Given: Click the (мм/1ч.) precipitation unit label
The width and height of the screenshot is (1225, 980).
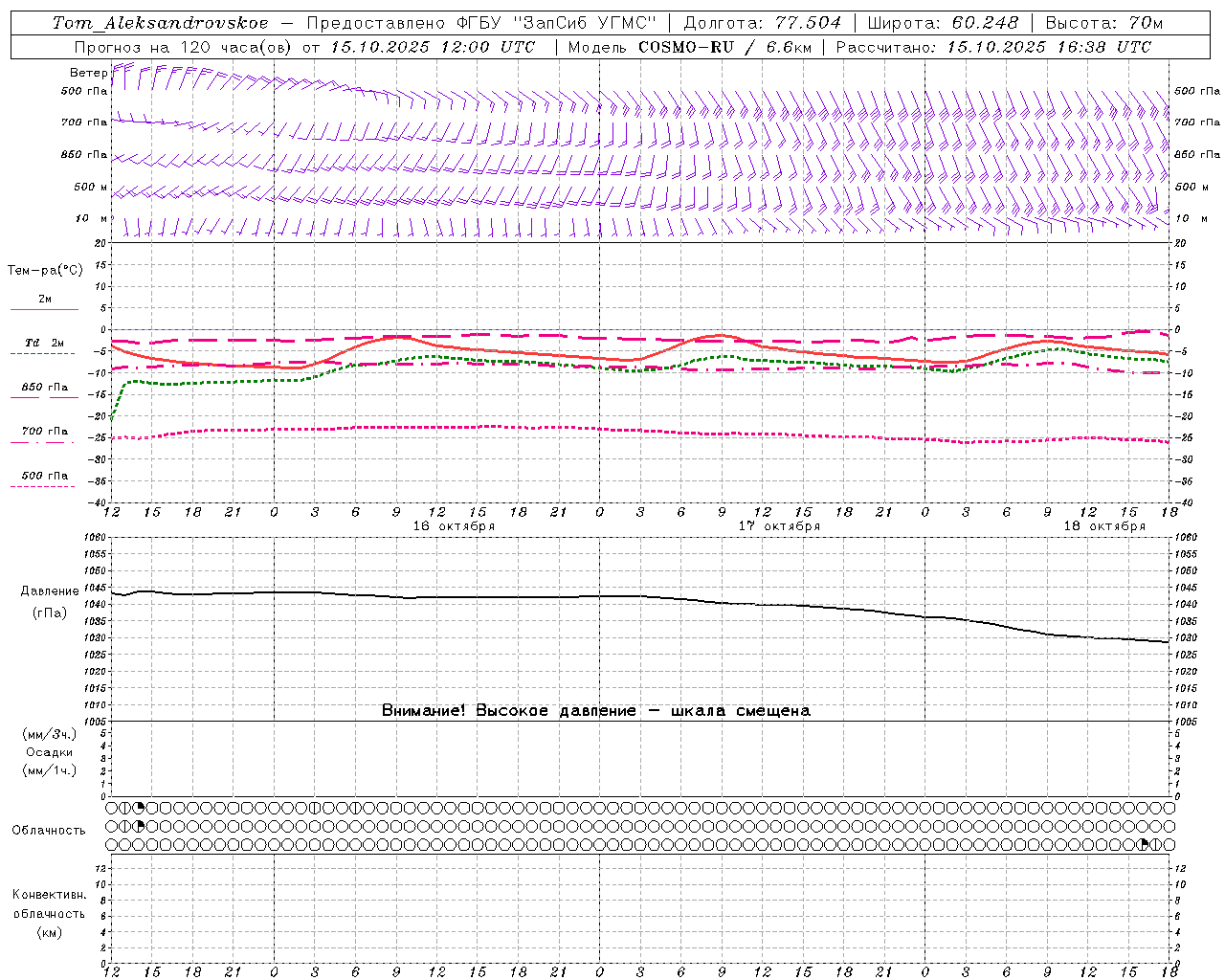Looking at the screenshot, I should click(50, 770).
